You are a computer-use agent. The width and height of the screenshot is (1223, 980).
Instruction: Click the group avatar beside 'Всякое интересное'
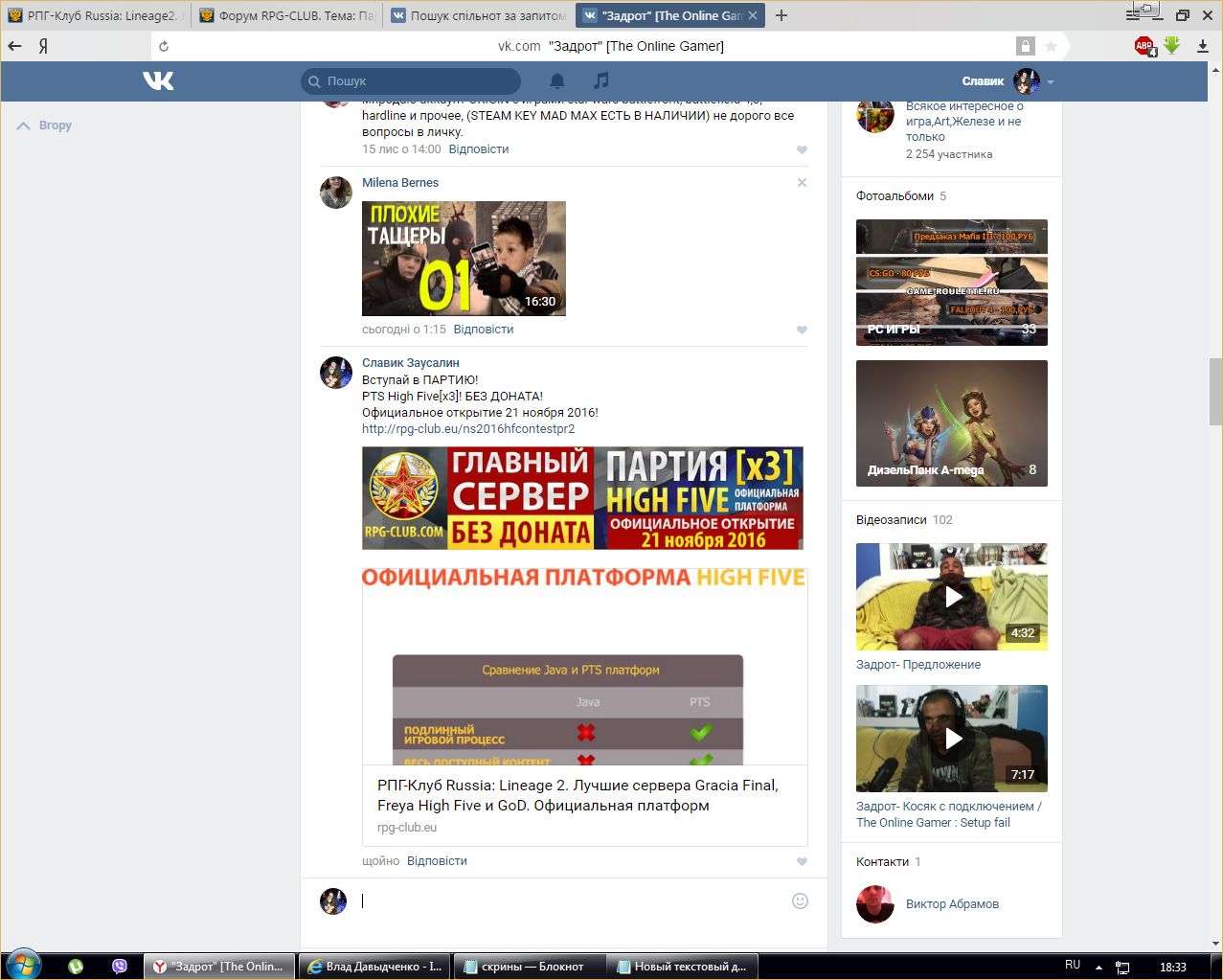pyautogui.click(x=875, y=114)
